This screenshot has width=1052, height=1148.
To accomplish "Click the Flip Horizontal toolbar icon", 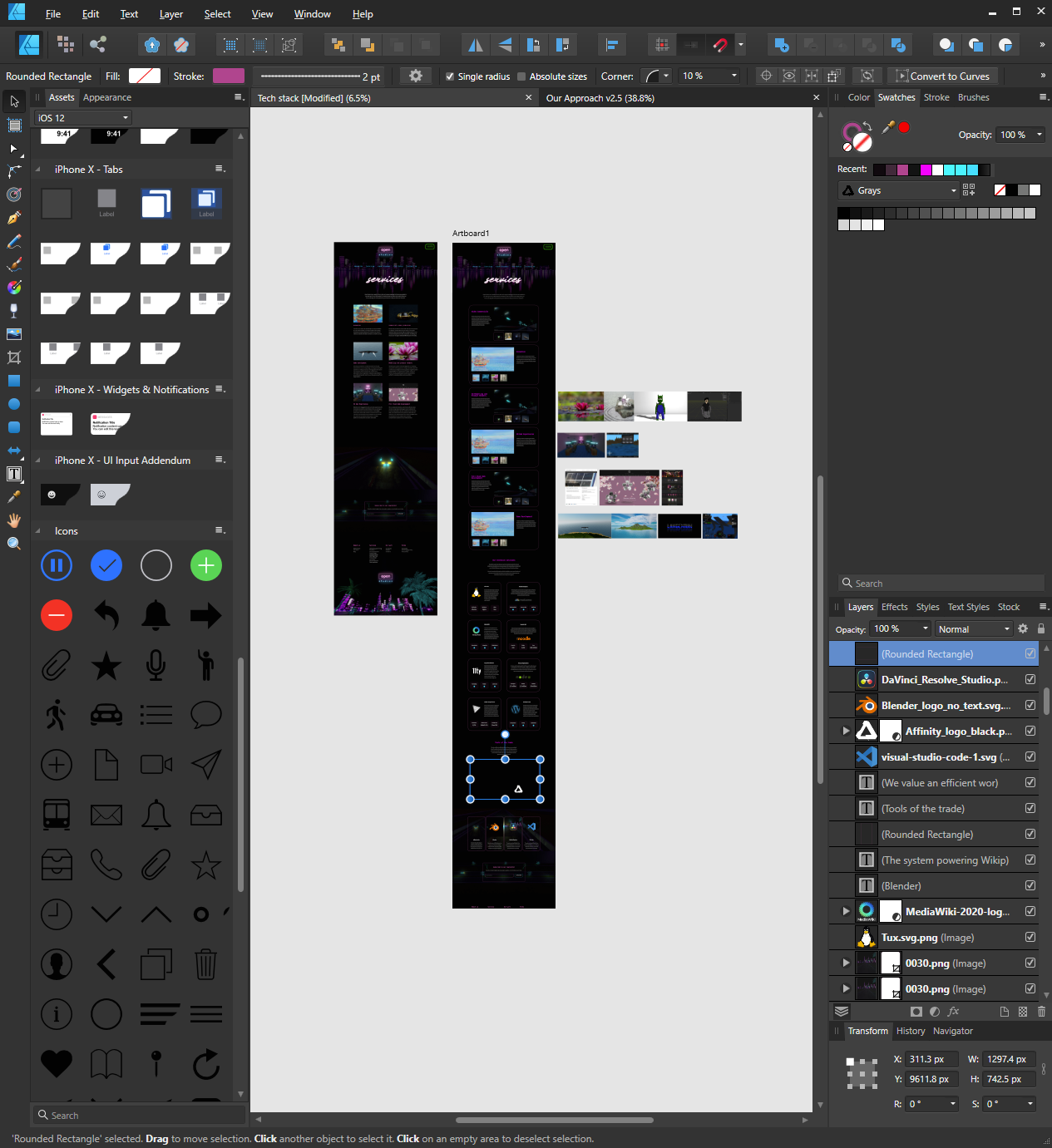I will [x=476, y=45].
